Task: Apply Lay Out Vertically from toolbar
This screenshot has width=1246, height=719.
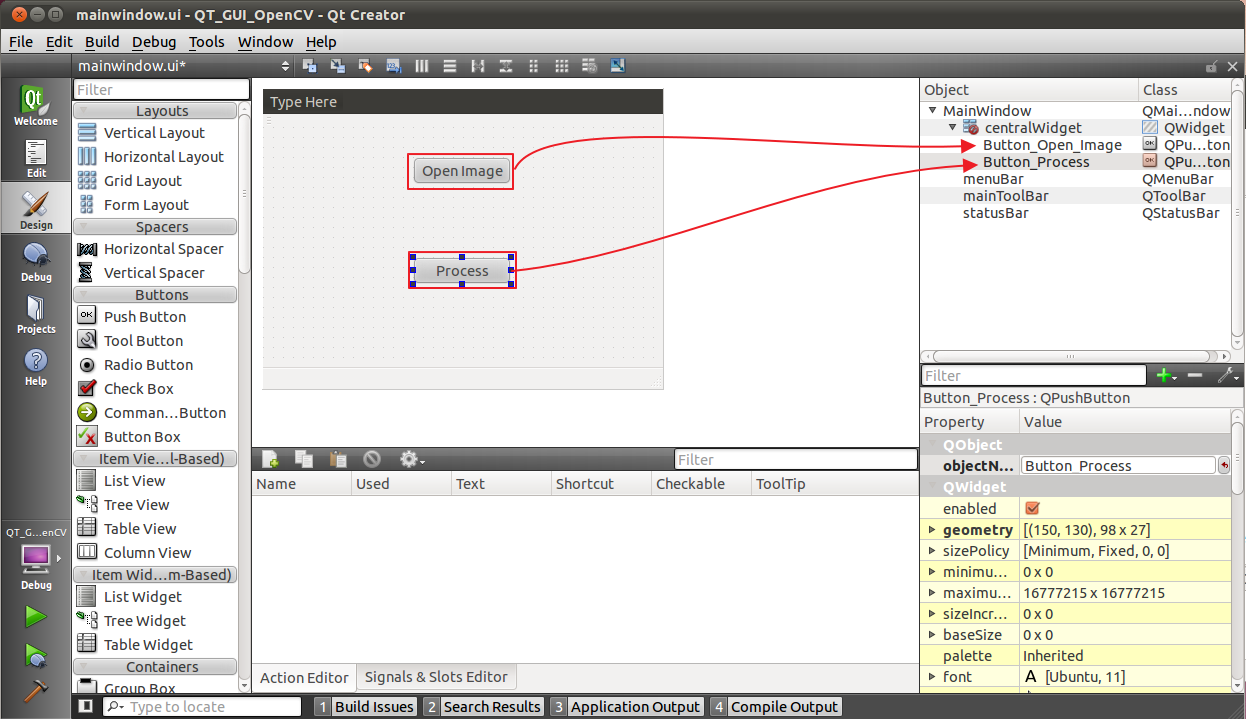Action: click(x=450, y=66)
